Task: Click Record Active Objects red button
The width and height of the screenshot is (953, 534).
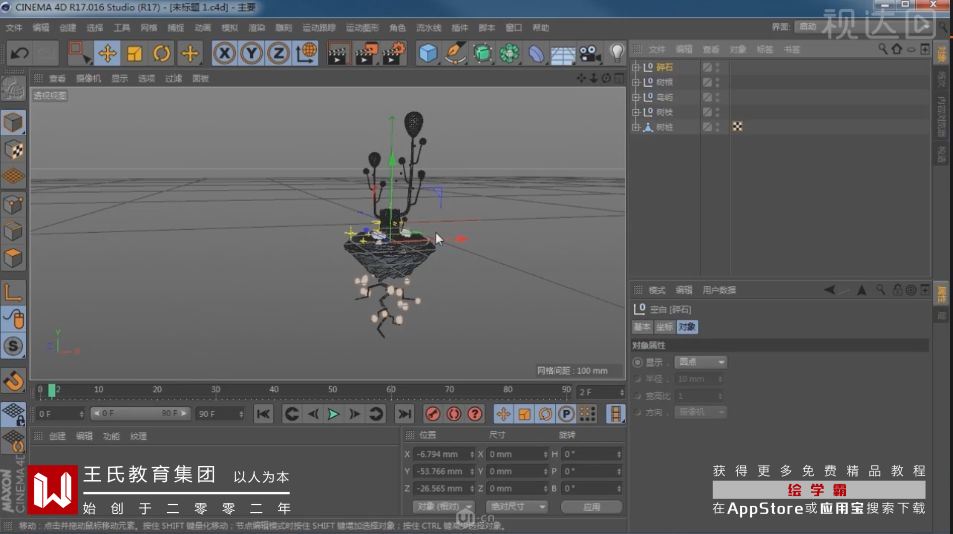Action: (x=433, y=414)
